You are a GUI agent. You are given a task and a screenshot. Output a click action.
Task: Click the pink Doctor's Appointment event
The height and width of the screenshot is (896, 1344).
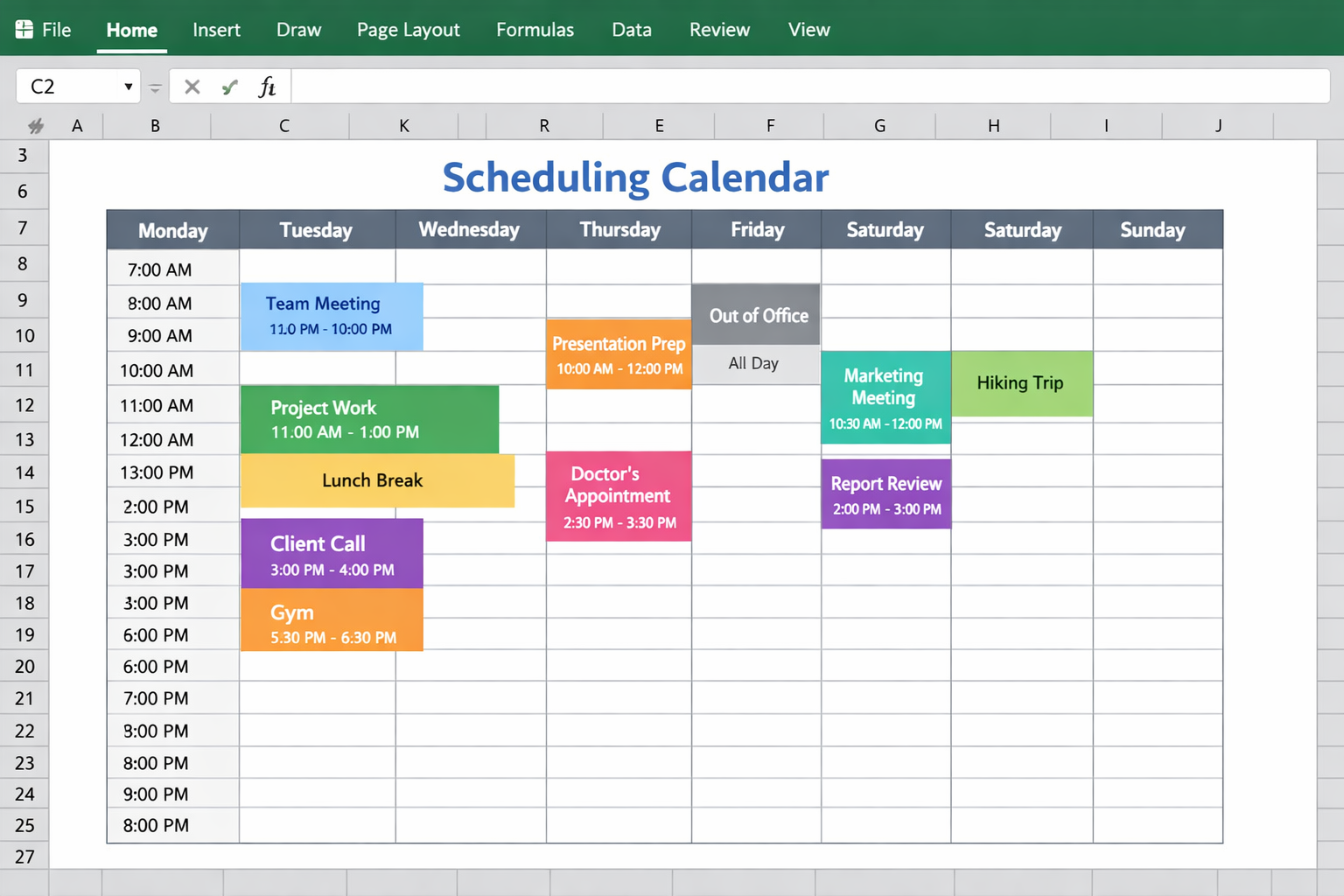pyautogui.click(x=619, y=496)
